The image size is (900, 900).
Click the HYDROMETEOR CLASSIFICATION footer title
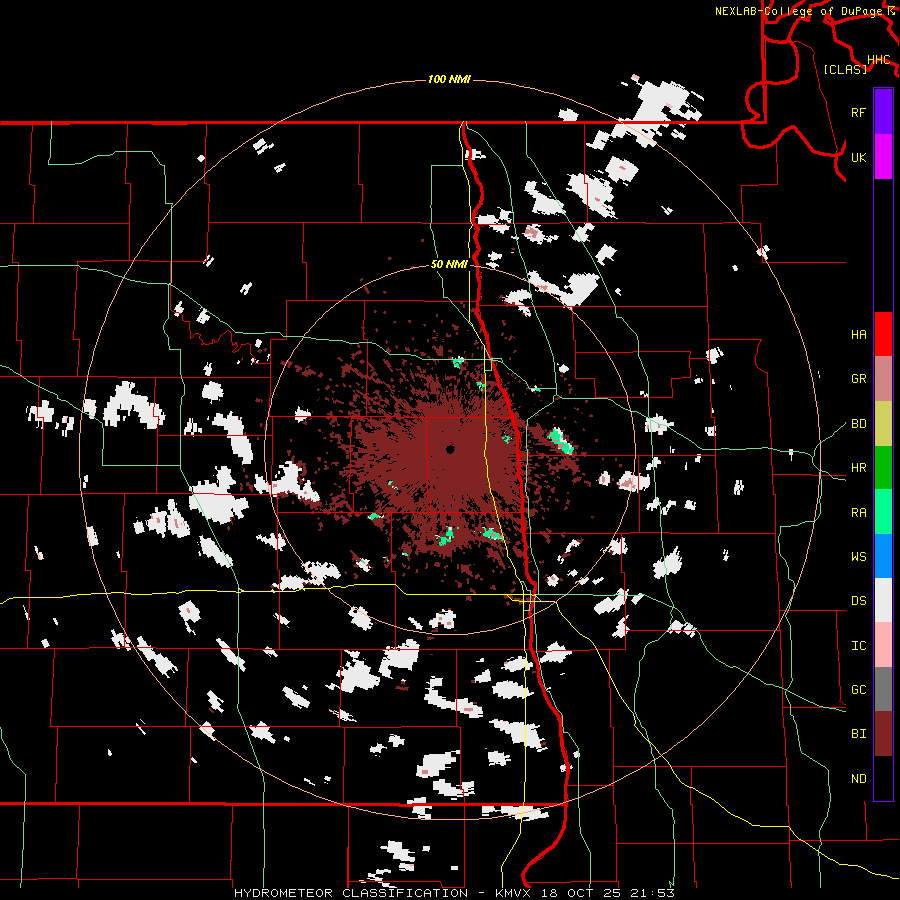(351, 893)
